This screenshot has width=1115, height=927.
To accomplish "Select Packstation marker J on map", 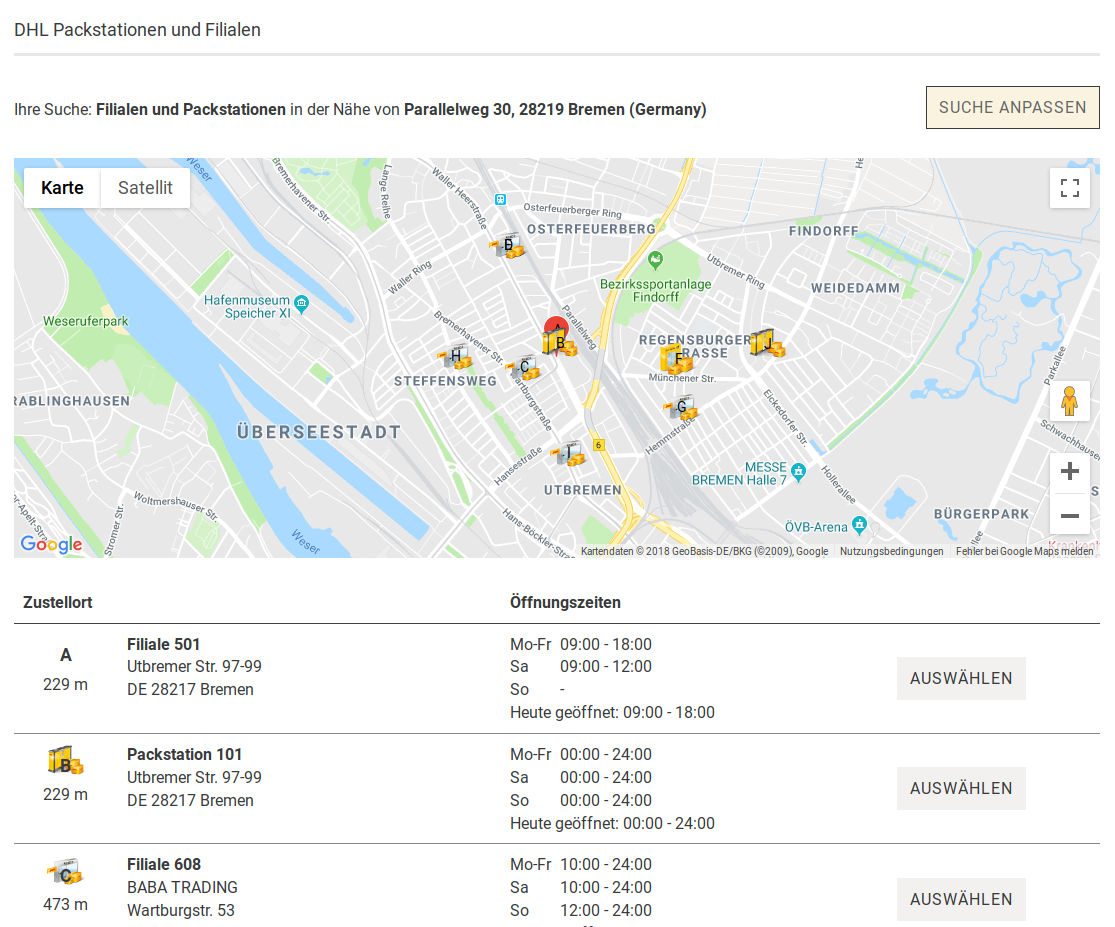I will pyautogui.click(x=766, y=343).
